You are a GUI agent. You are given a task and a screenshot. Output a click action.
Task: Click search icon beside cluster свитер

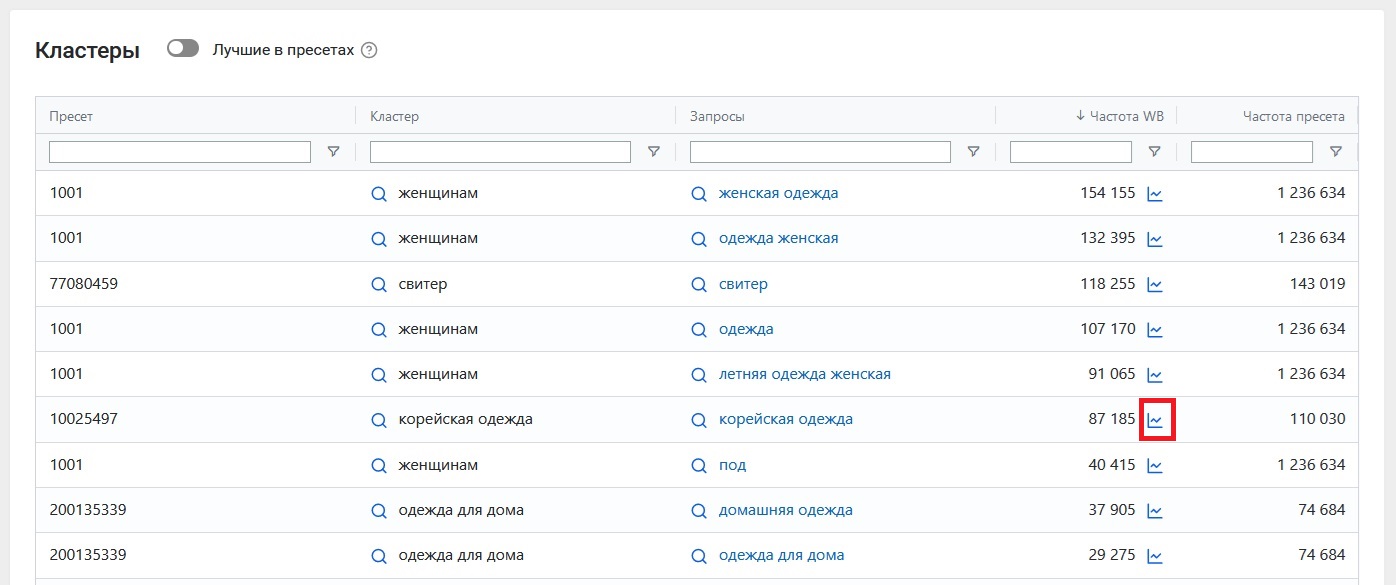(379, 284)
